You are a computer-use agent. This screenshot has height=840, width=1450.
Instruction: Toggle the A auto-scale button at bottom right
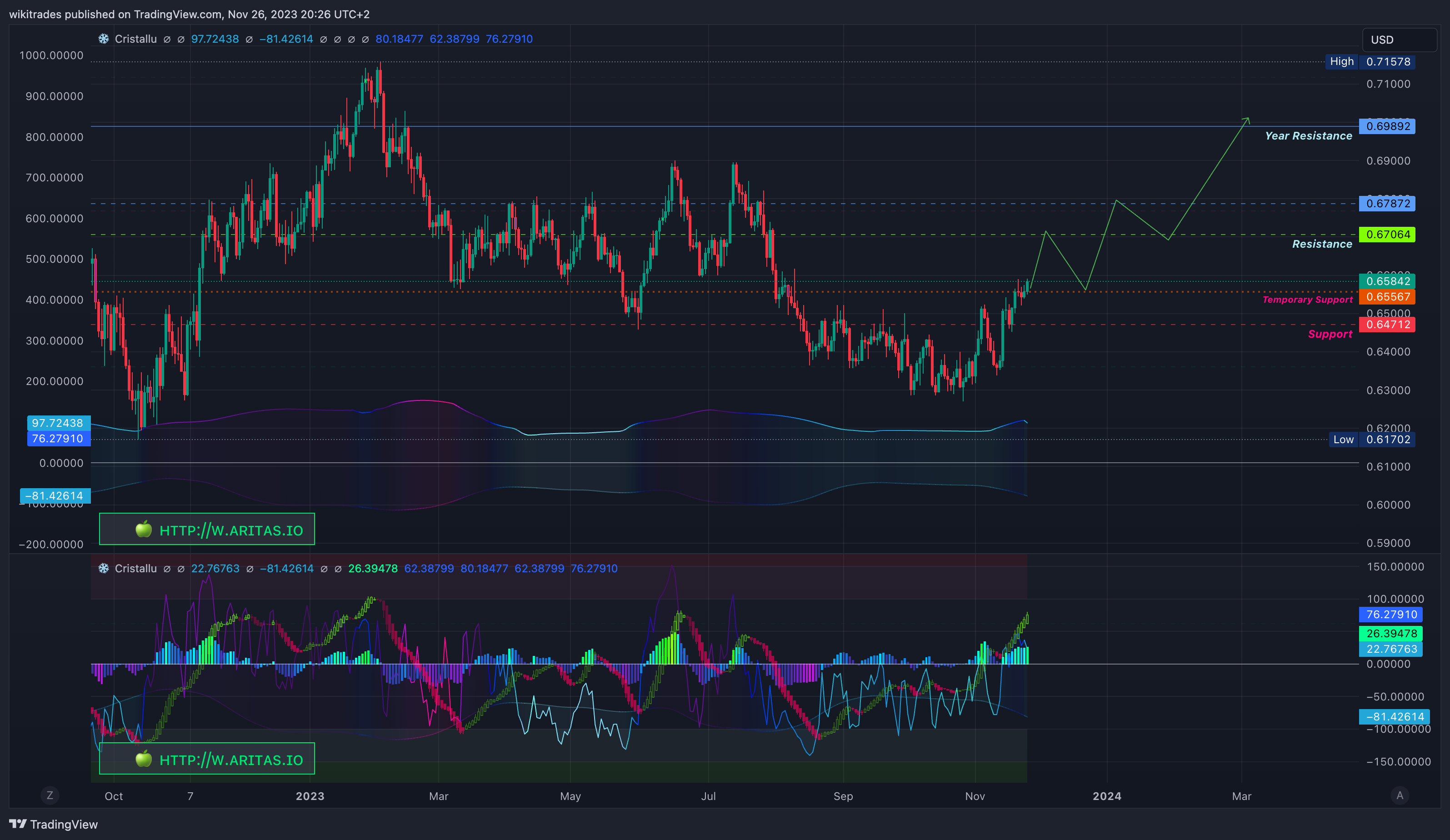(x=1400, y=795)
